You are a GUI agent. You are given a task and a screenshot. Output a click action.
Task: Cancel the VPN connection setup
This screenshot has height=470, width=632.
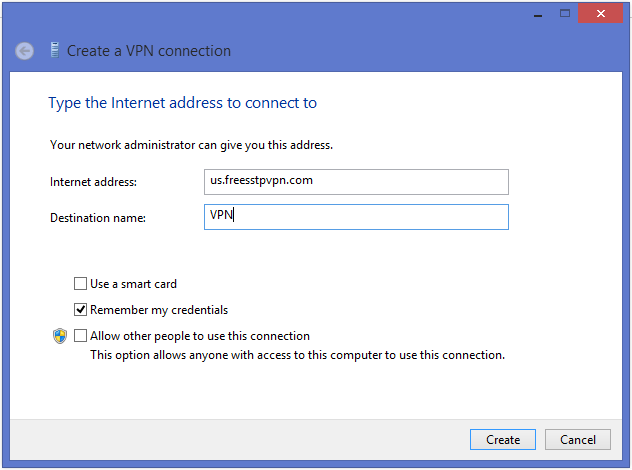tap(578, 440)
